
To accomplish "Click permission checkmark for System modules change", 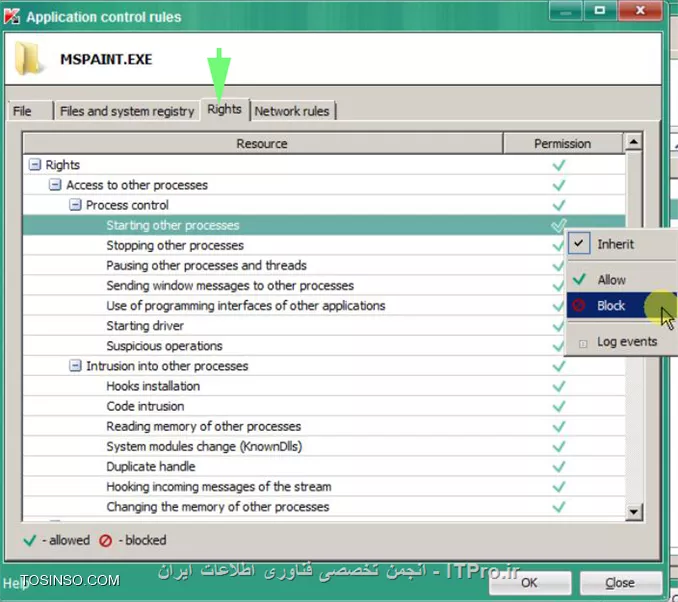I will [559, 446].
